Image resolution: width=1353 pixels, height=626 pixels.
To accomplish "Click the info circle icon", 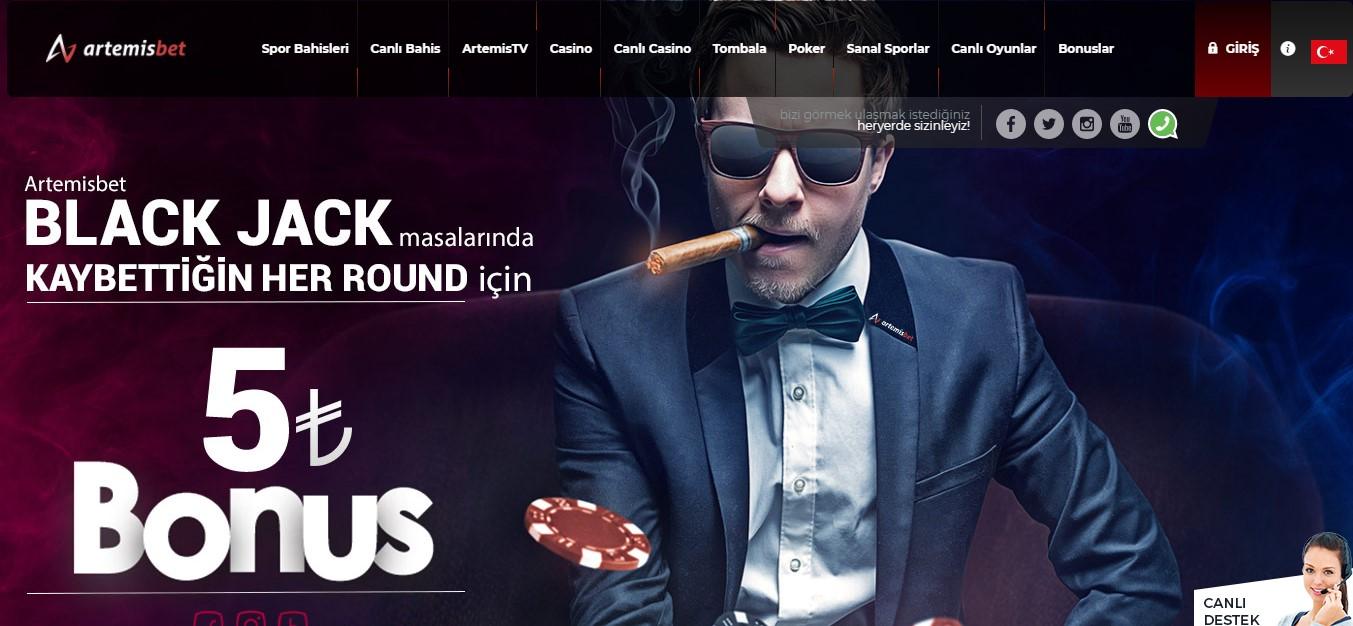I will coord(1288,48).
